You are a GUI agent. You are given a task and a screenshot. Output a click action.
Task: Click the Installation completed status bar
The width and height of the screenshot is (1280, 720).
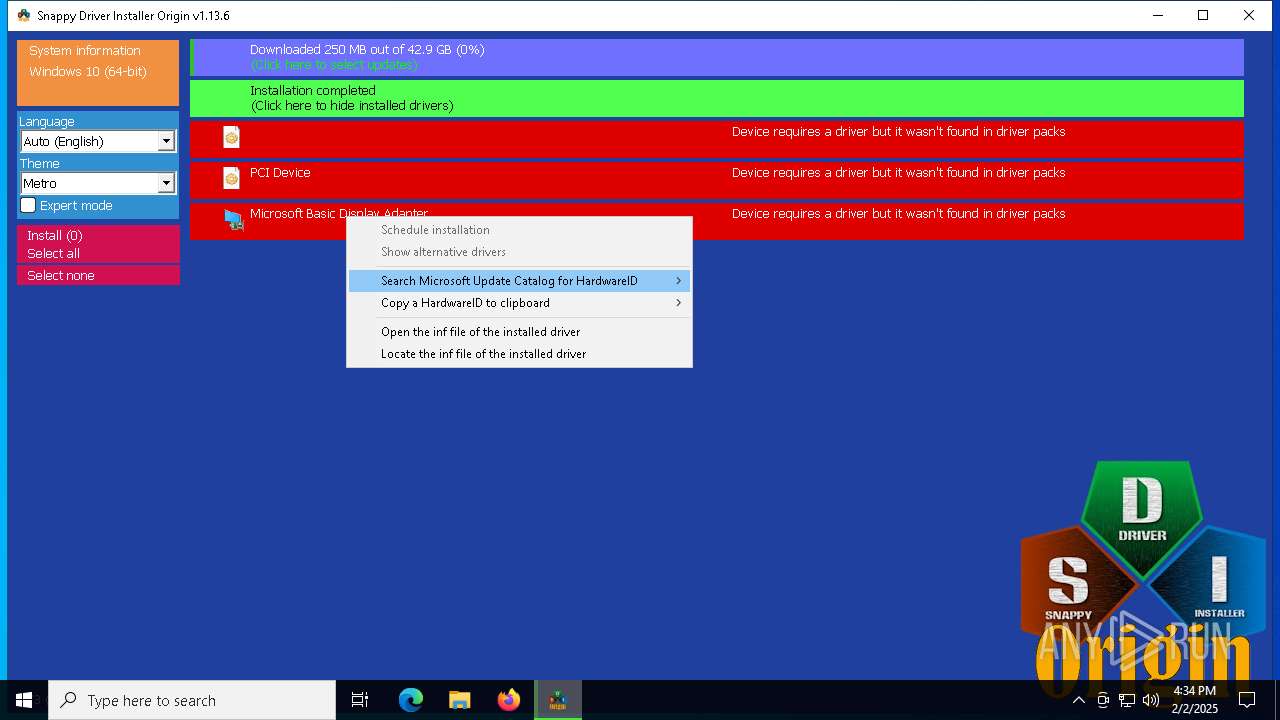(x=717, y=98)
